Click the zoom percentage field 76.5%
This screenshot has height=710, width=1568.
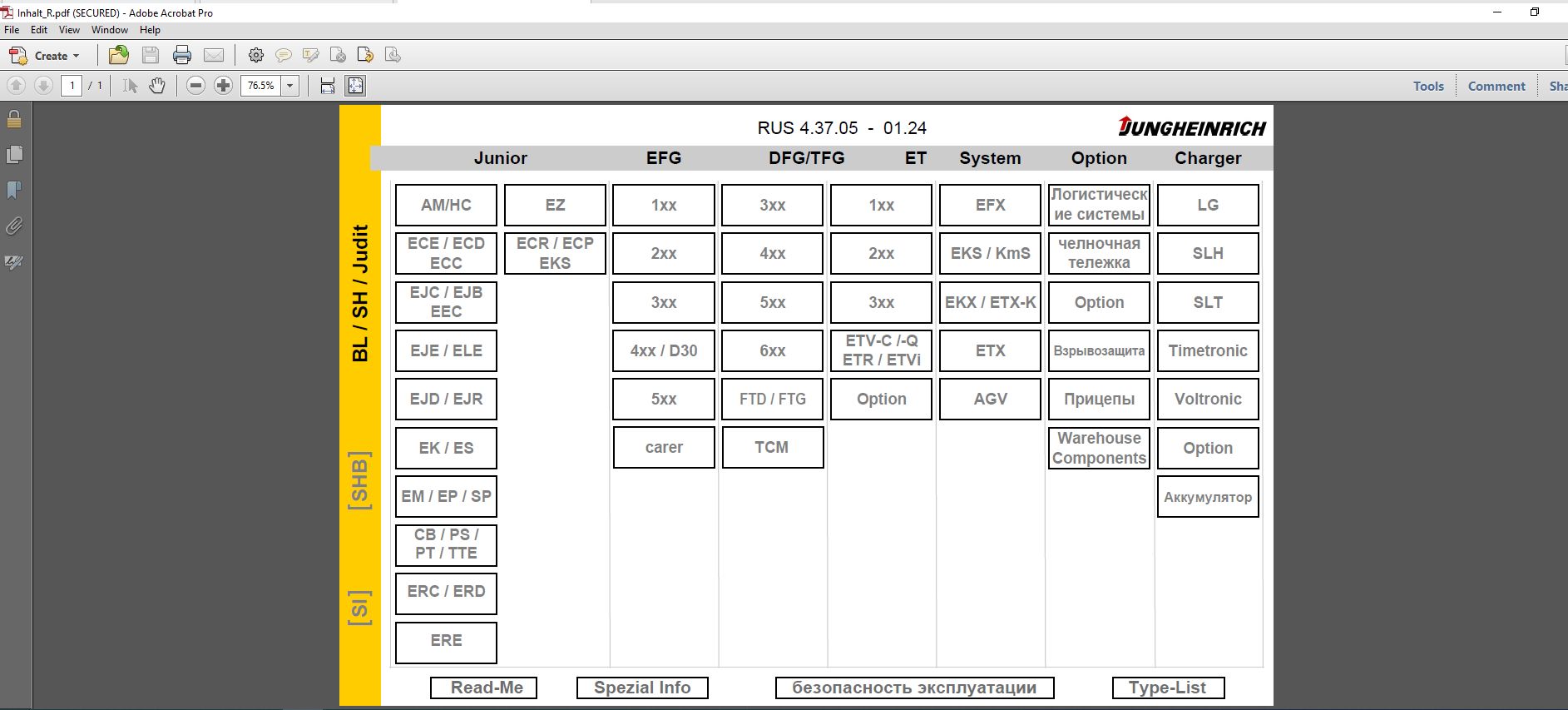pyautogui.click(x=261, y=85)
